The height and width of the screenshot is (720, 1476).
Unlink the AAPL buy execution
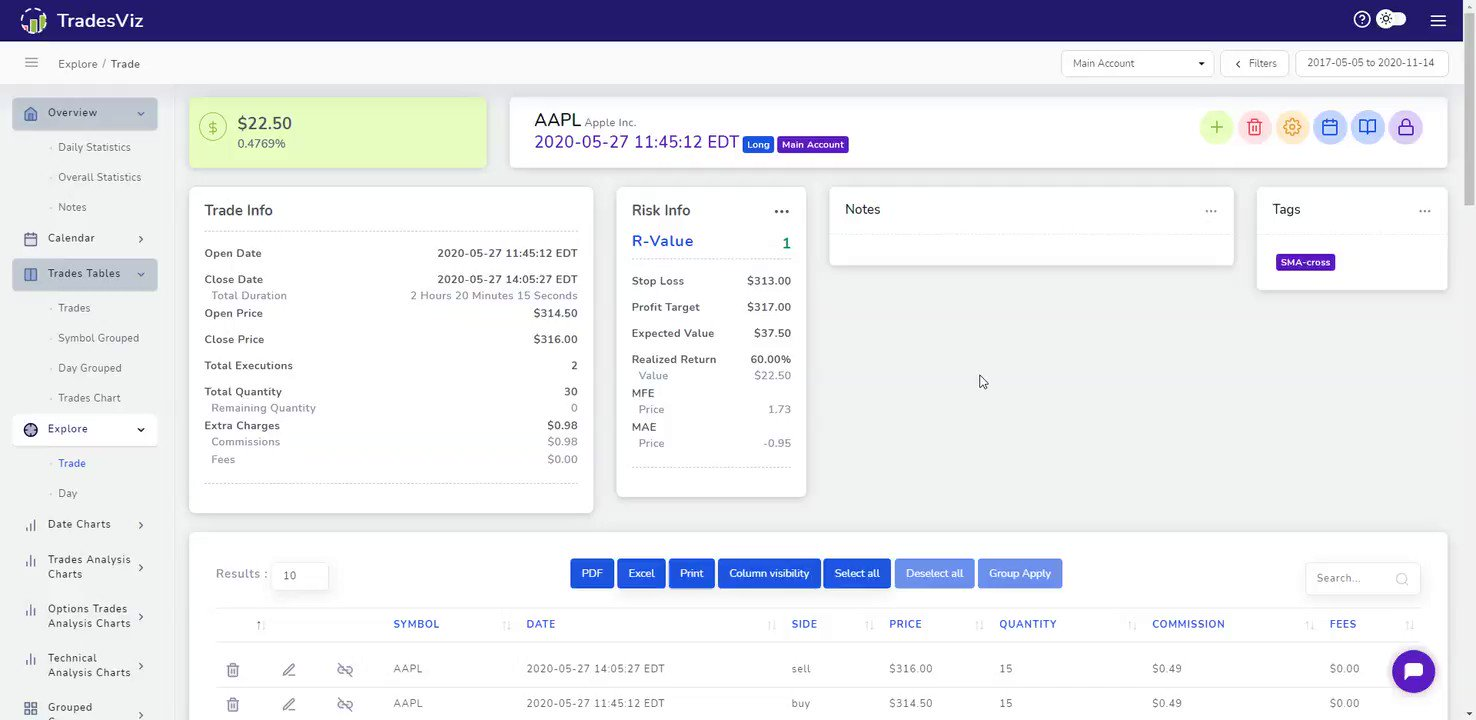345,704
